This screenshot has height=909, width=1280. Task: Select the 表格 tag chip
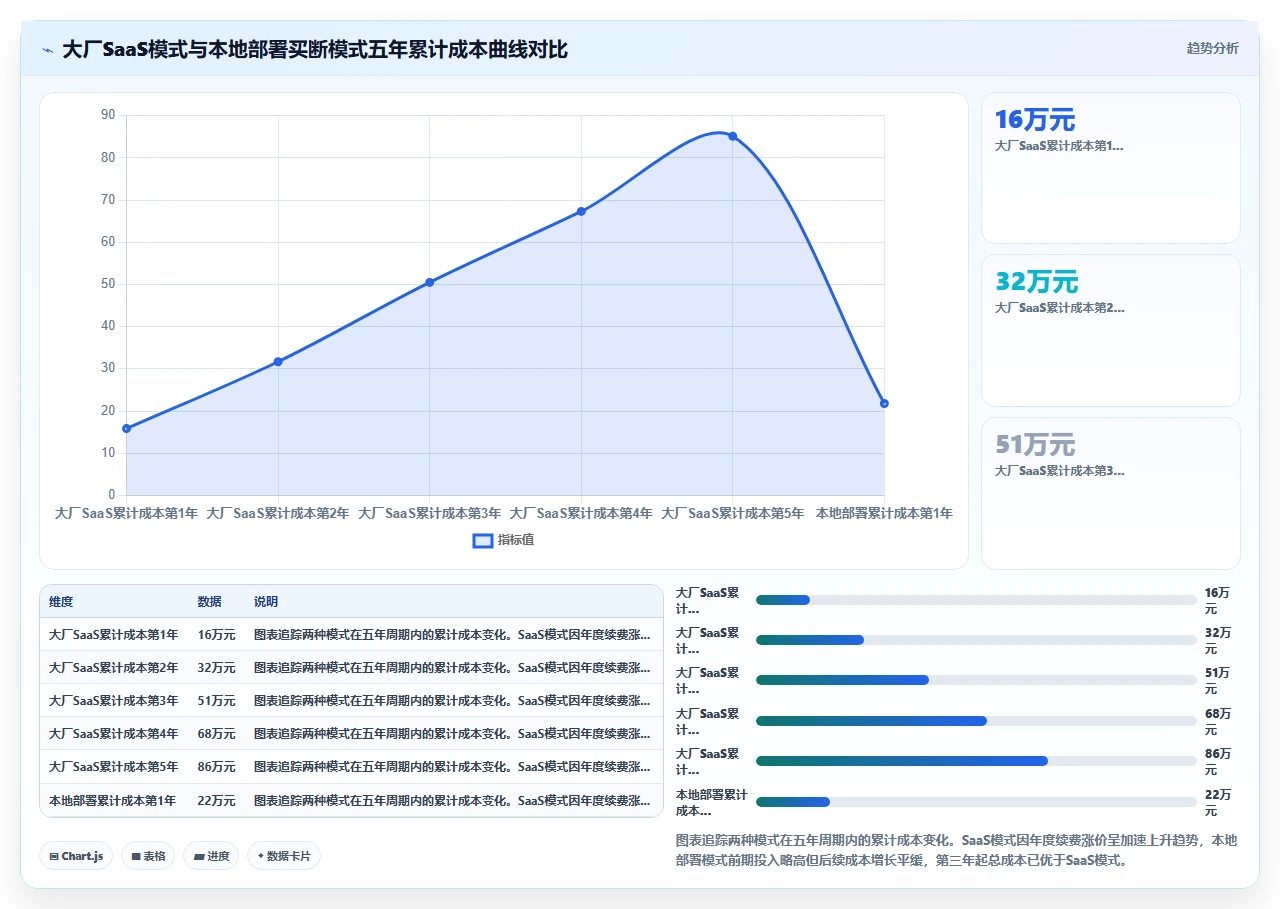click(x=148, y=856)
